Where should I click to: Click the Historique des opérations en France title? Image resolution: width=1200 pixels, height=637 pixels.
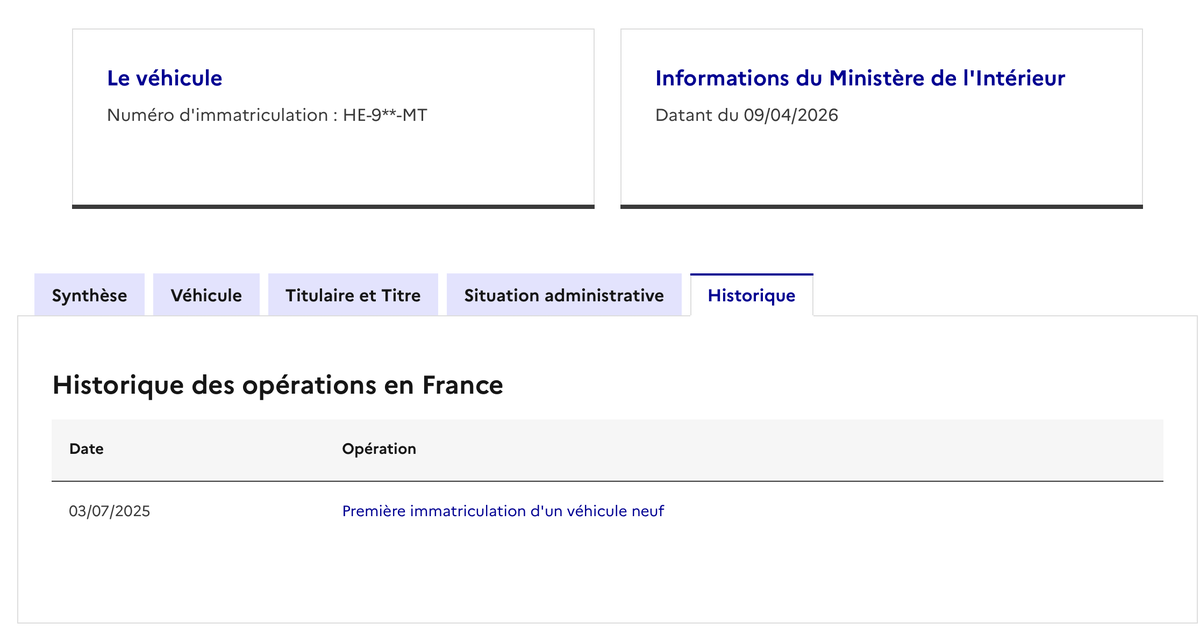[x=277, y=385]
